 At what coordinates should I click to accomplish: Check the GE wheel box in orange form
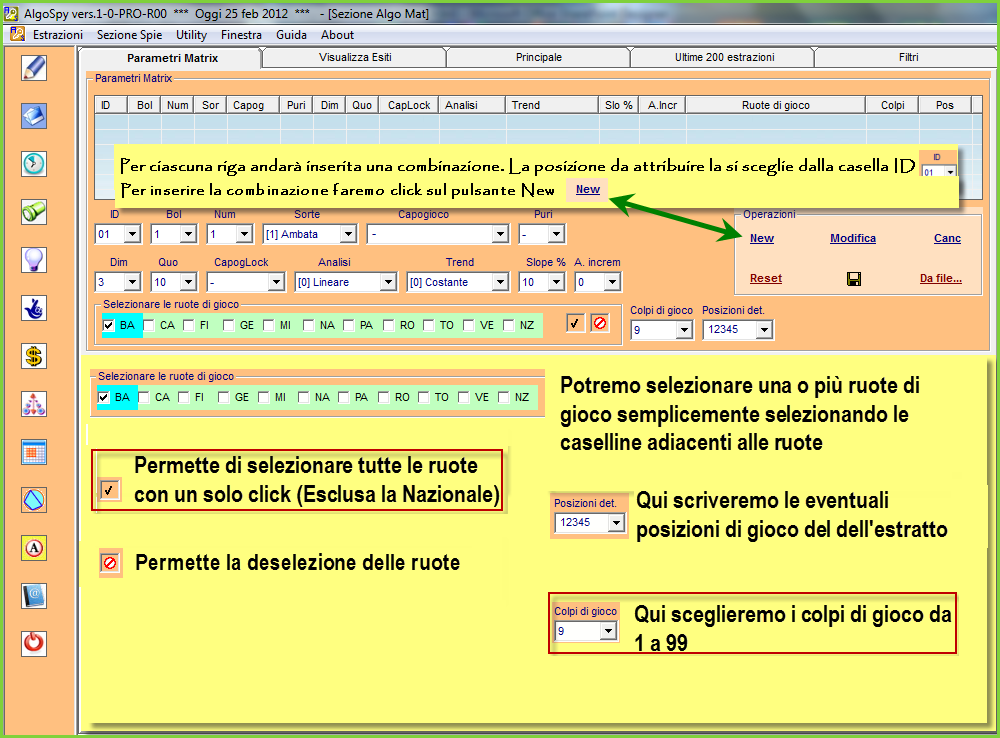point(228,325)
